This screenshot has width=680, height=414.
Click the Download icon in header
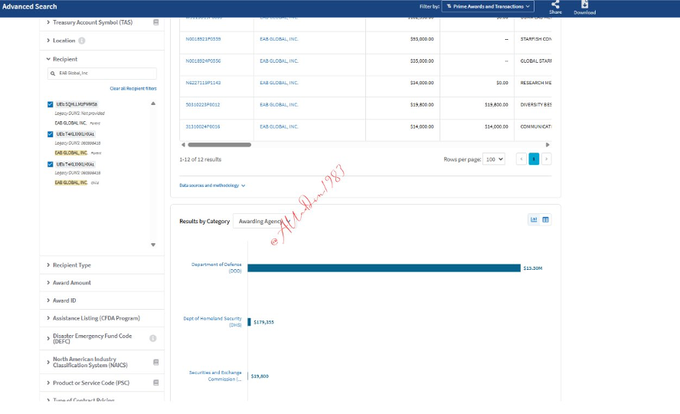584,5
